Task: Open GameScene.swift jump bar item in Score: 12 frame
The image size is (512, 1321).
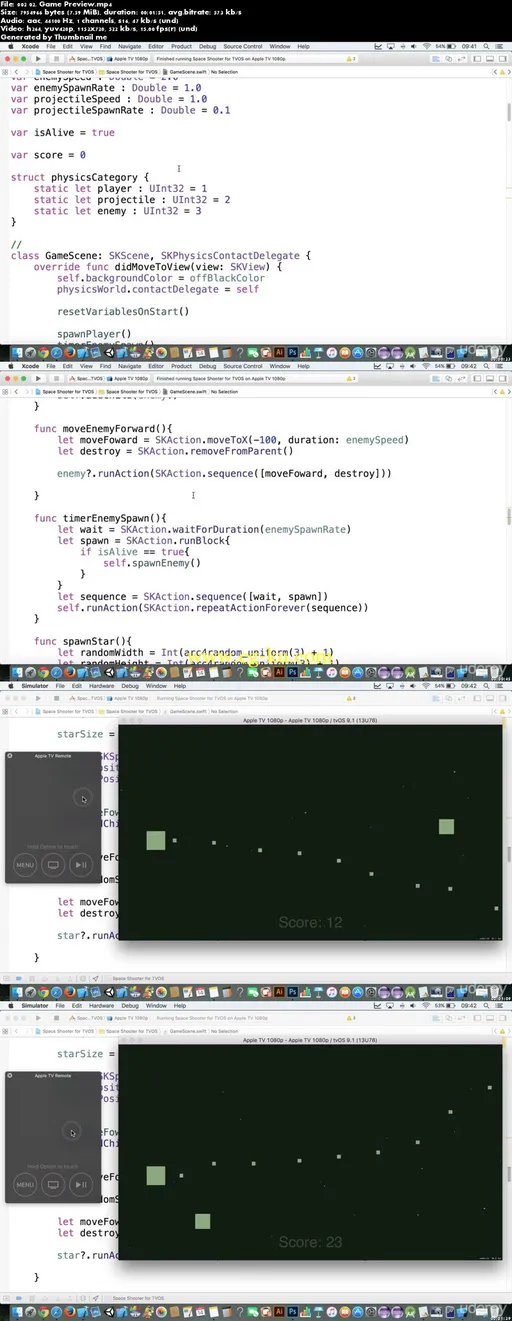Action: coord(188,710)
